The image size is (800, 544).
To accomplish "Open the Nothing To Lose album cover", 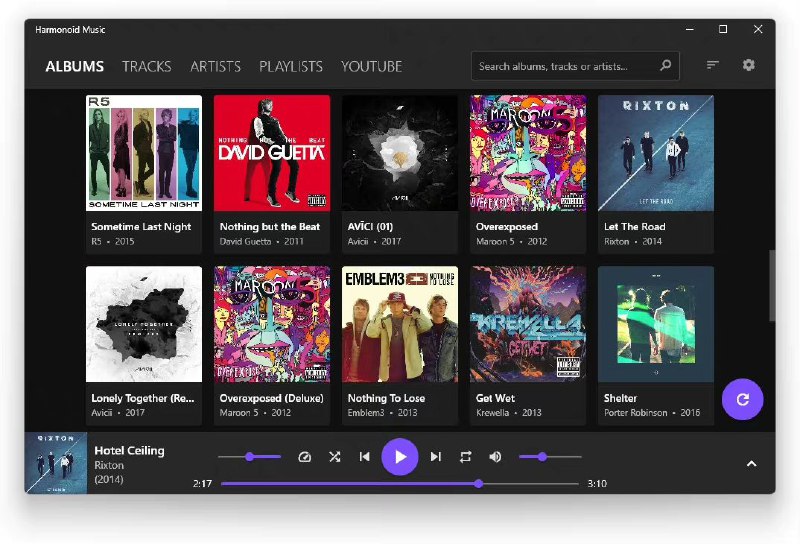I will point(400,324).
